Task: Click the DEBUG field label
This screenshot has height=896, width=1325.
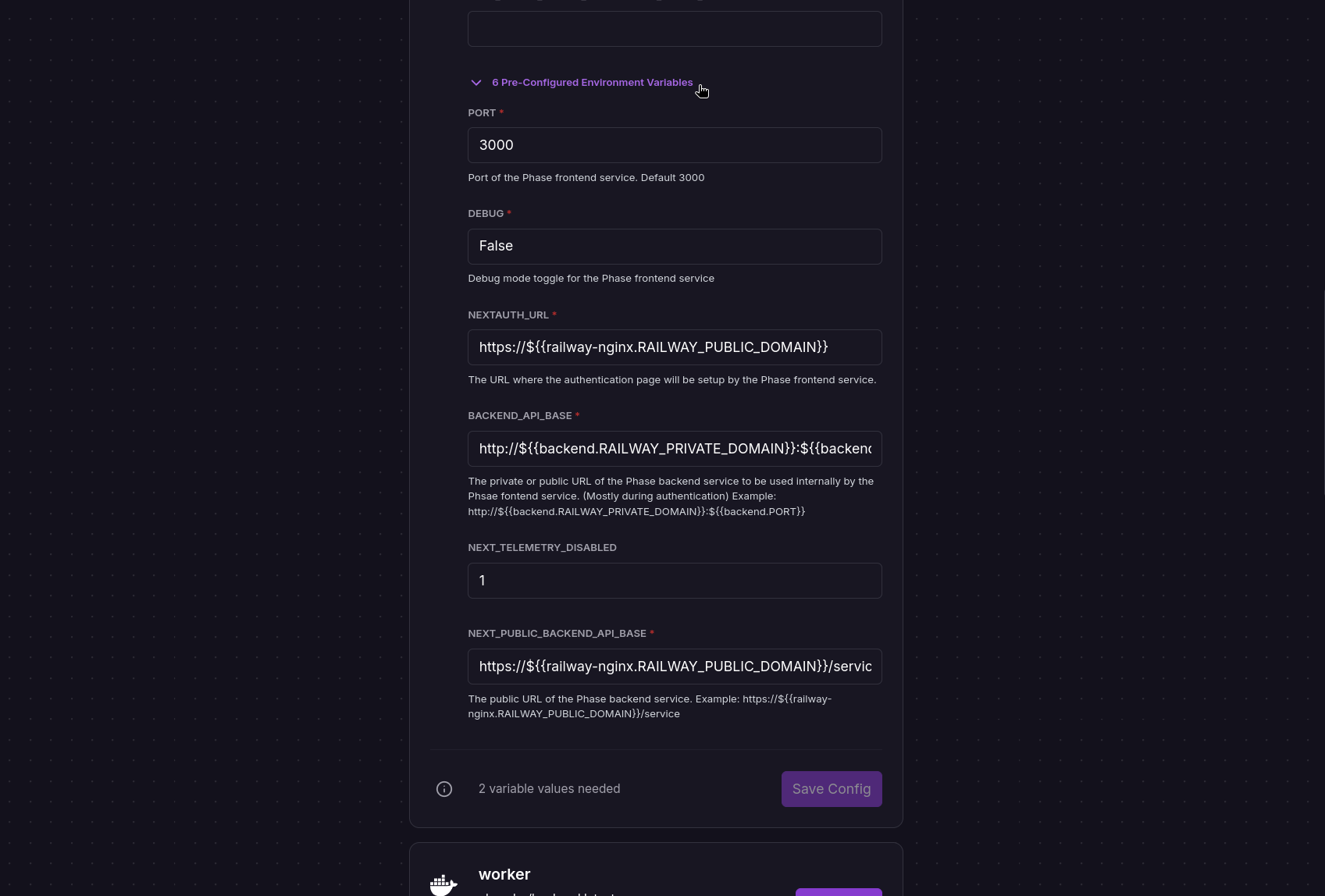Action: coord(486,214)
